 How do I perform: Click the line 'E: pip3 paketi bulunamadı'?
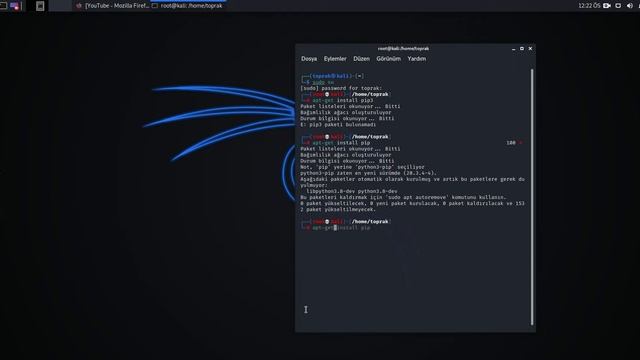point(338,124)
